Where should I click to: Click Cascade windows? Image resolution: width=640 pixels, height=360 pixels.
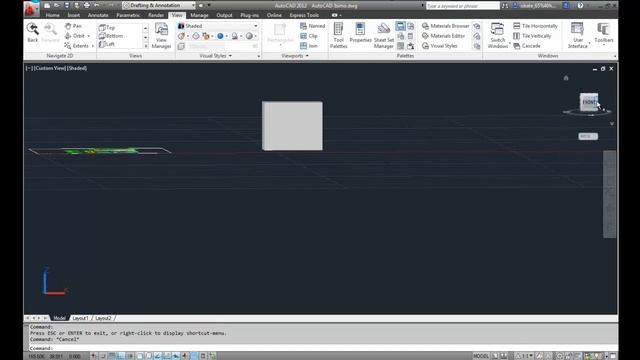click(x=527, y=46)
